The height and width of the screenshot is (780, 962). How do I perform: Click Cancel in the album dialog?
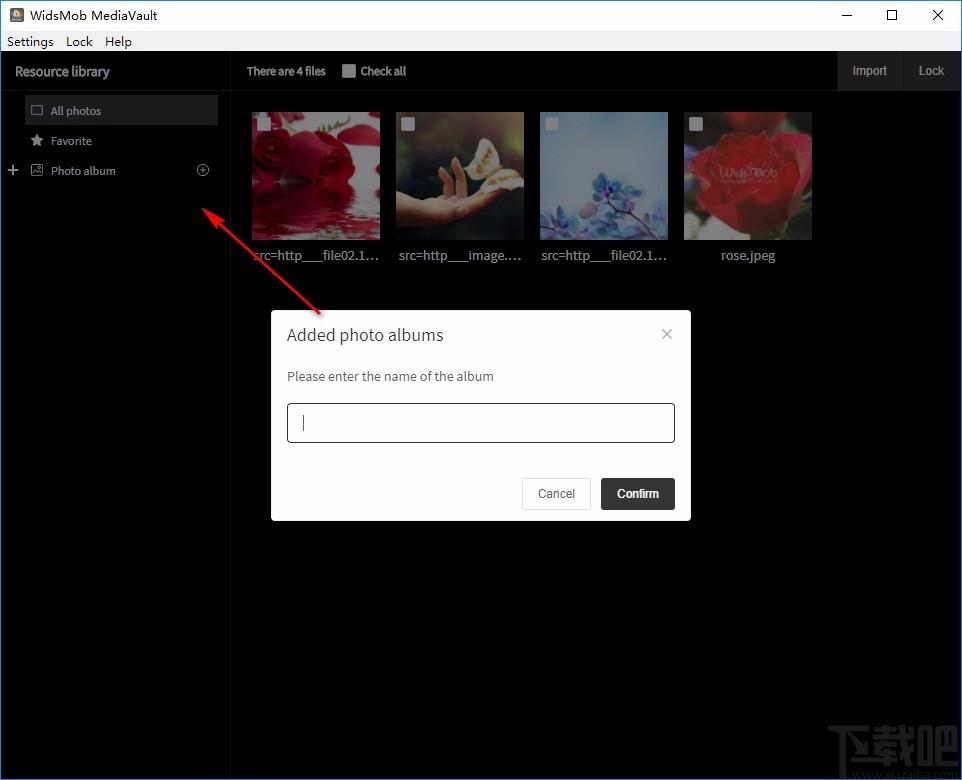click(556, 494)
